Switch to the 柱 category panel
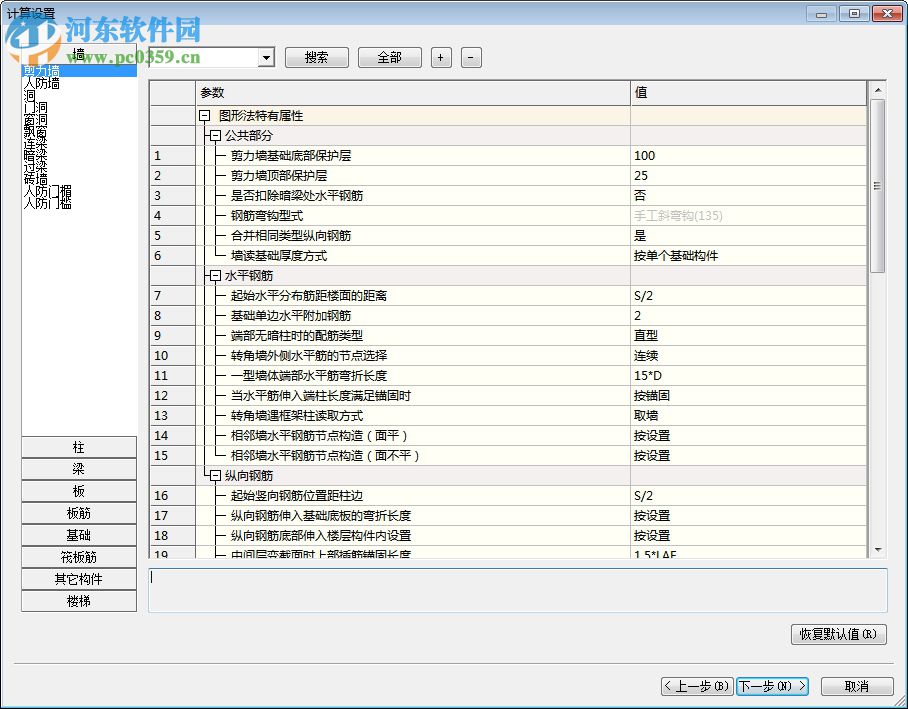This screenshot has height=709, width=908. [79, 447]
